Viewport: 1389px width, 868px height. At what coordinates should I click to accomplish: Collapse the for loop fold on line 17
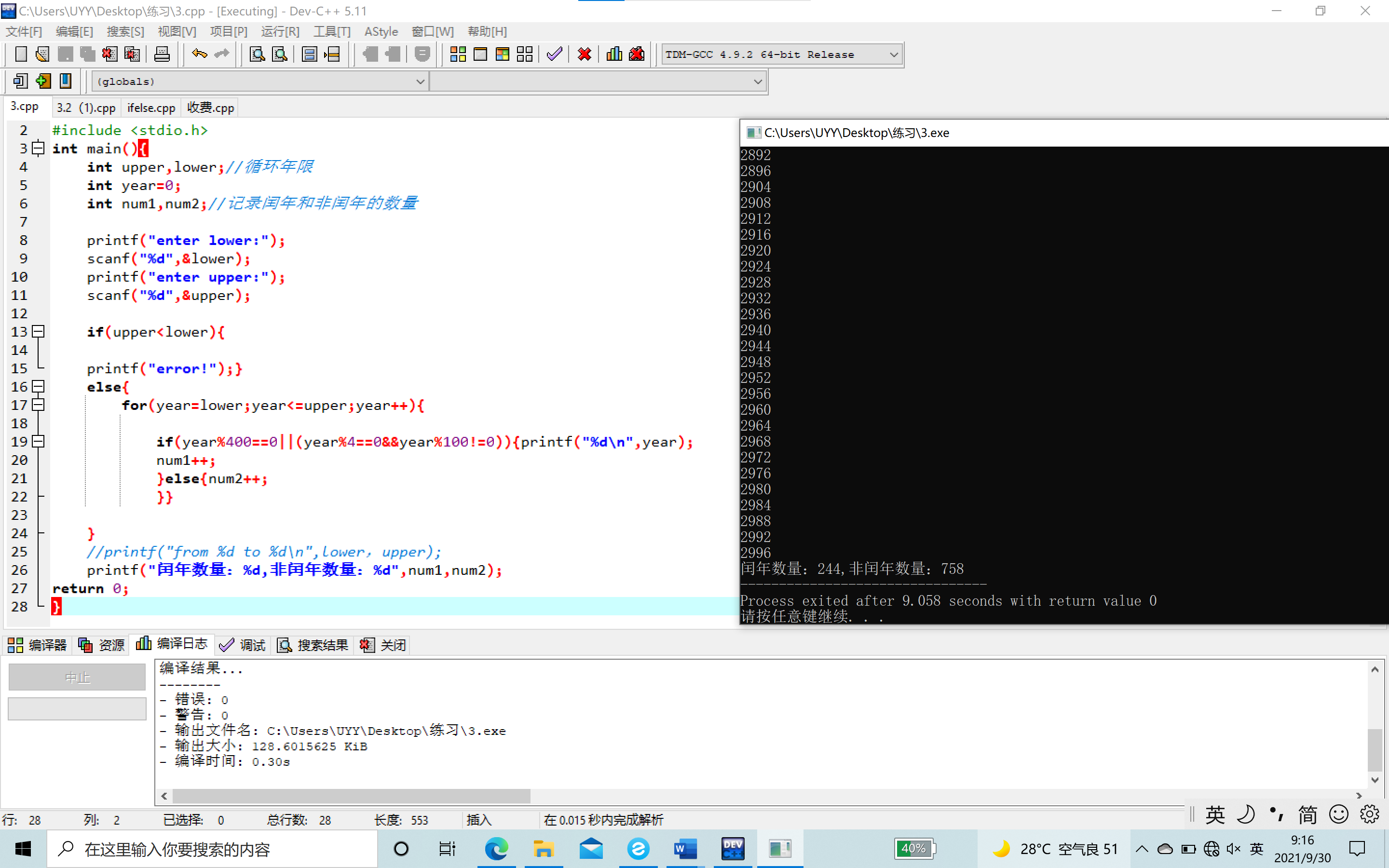pos(38,405)
